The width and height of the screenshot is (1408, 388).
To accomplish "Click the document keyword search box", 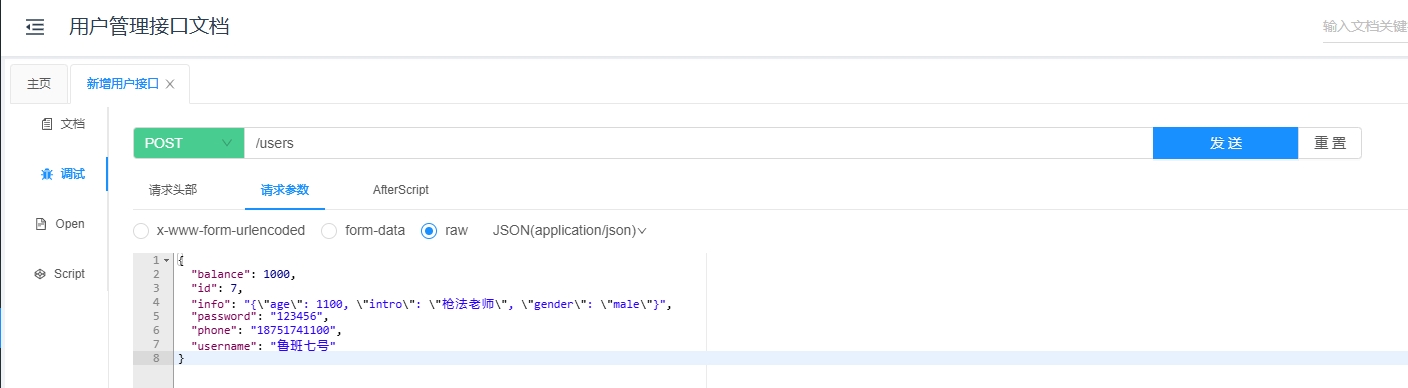I will pos(1364,27).
